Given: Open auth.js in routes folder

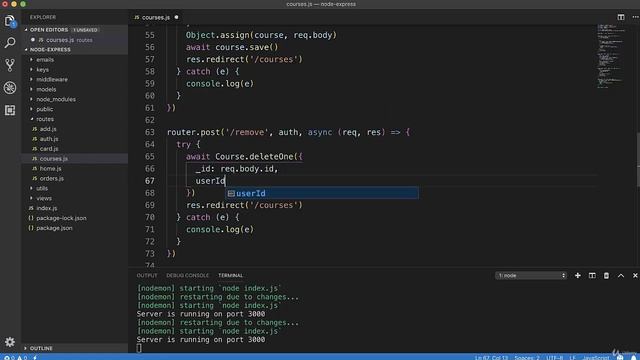Looking at the screenshot, I should click(x=49, y=139).
